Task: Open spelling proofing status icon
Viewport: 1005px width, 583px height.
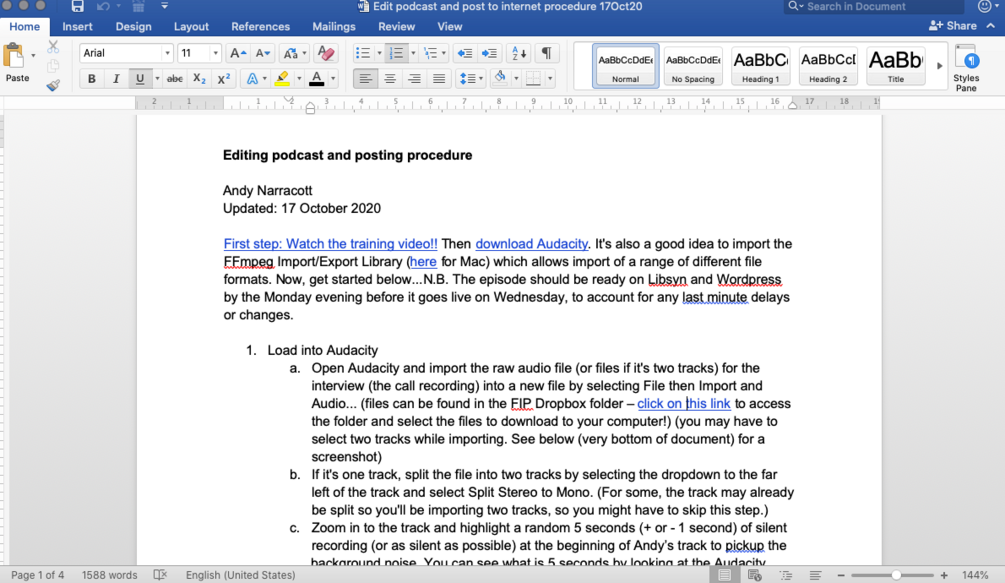Action: pos(160,575)
